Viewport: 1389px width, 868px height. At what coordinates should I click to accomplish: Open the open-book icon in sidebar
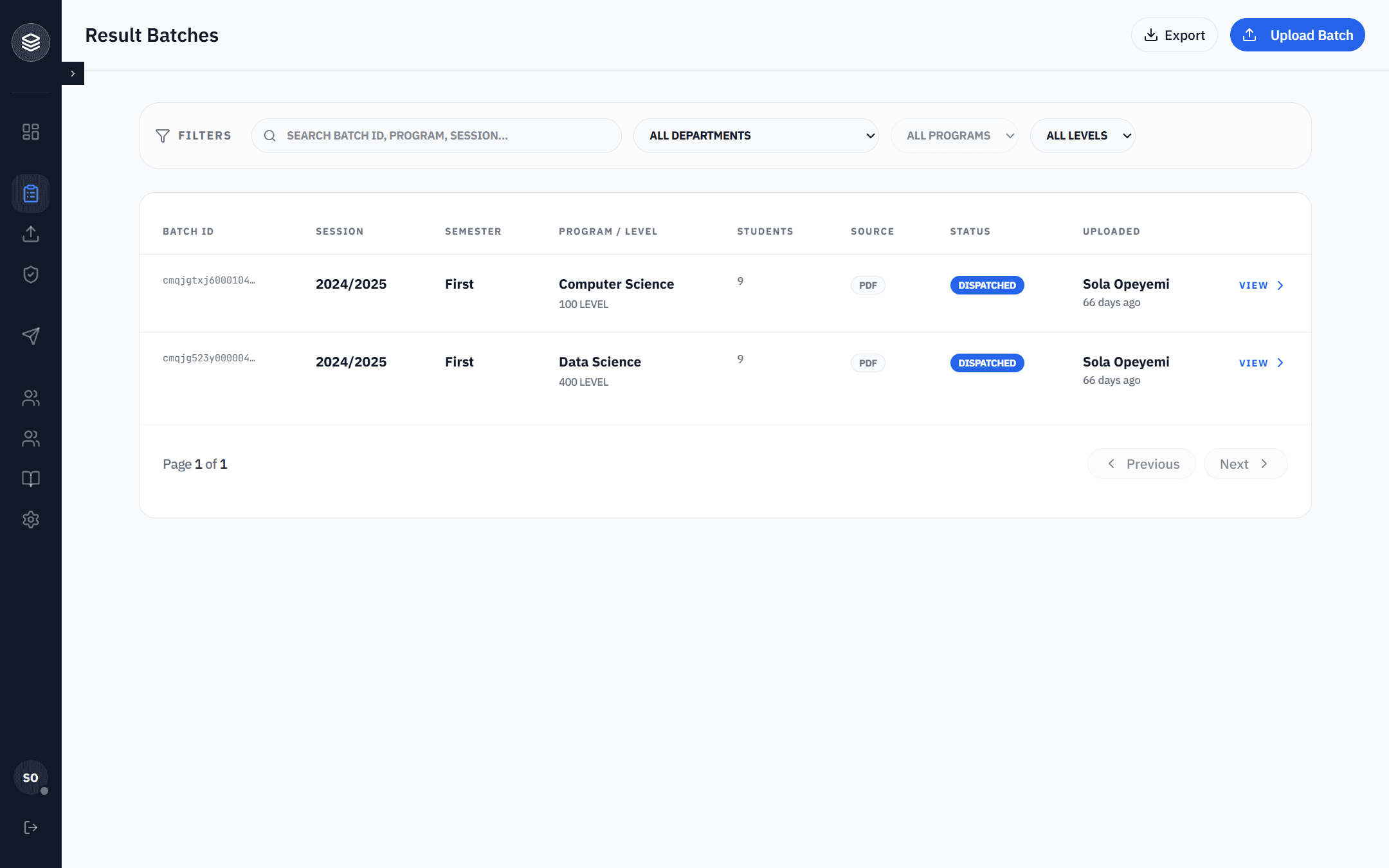[x=31, y=479]
